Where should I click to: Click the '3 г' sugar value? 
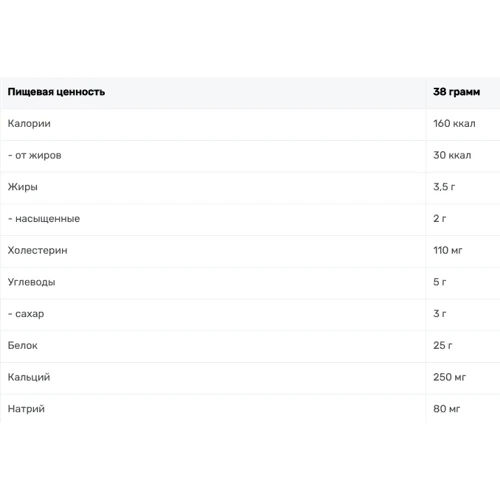(x=440, y=313)
